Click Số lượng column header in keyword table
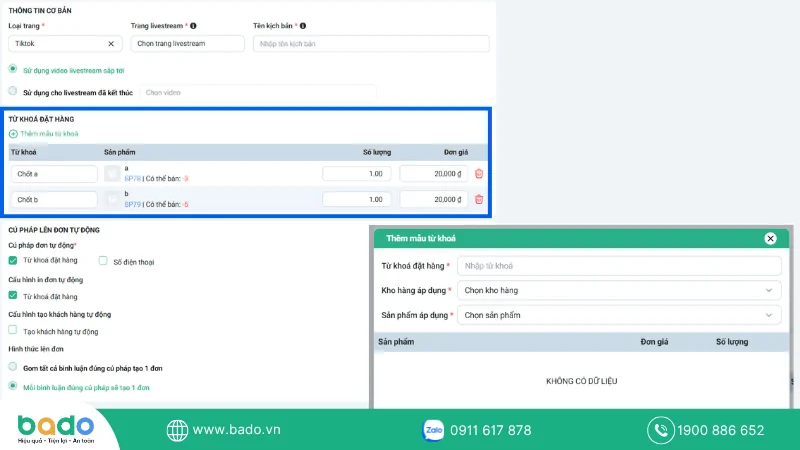 pos(377,152)
